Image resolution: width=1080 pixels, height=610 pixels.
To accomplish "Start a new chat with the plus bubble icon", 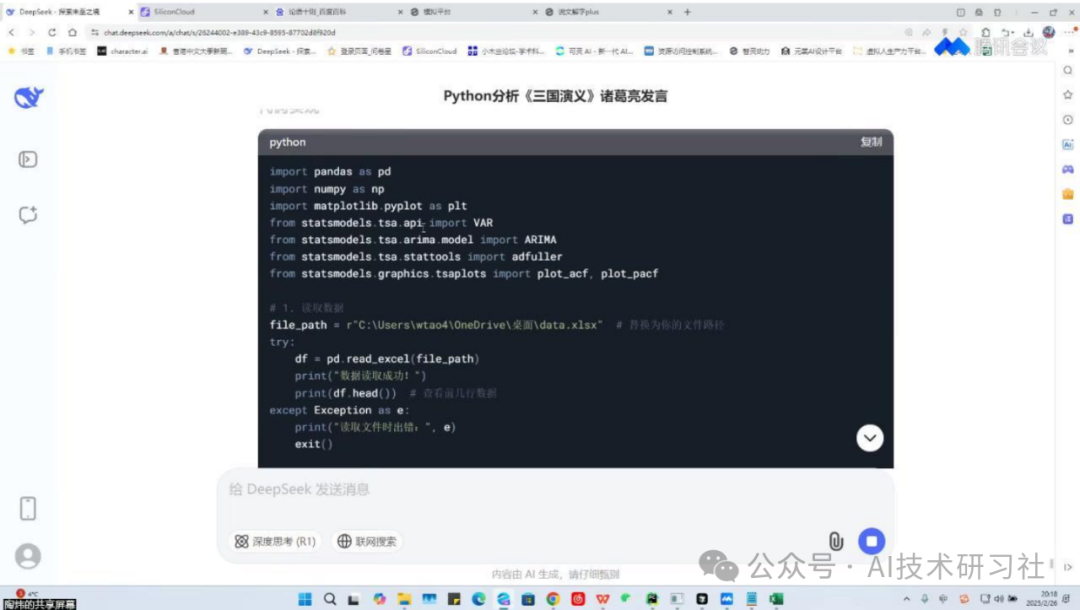I will (x=28, y=215).
